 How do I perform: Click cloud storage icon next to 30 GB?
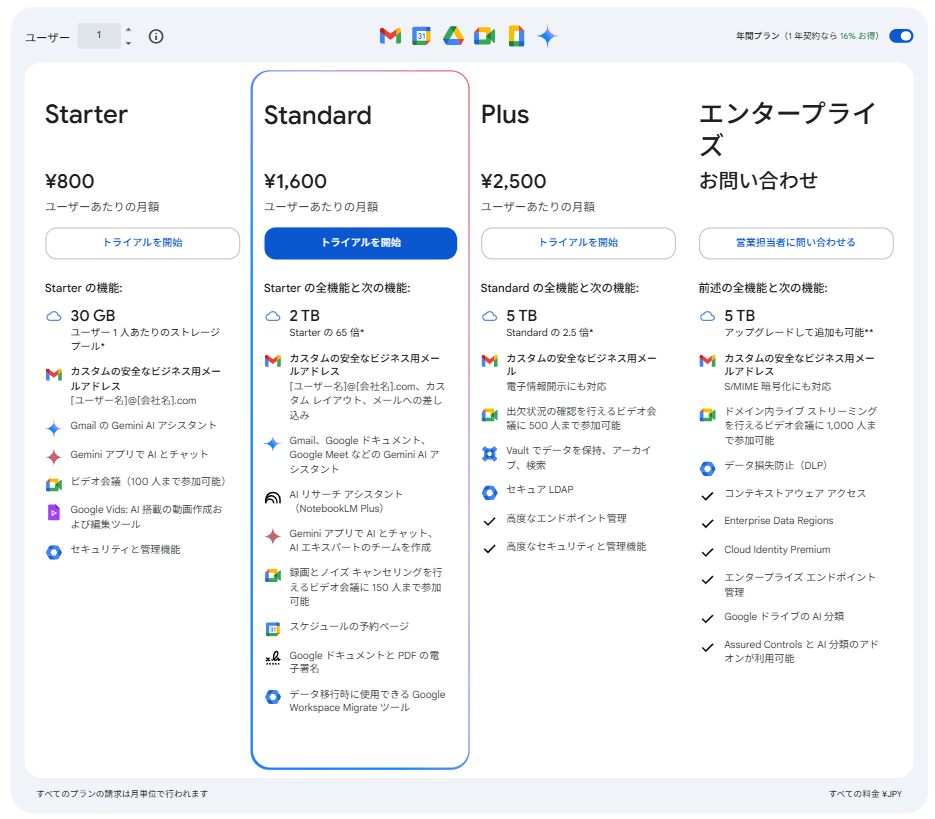(54, 316)
